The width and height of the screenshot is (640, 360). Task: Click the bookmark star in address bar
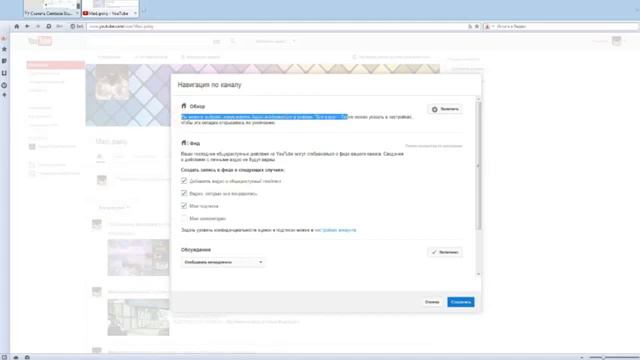(476, 26)
